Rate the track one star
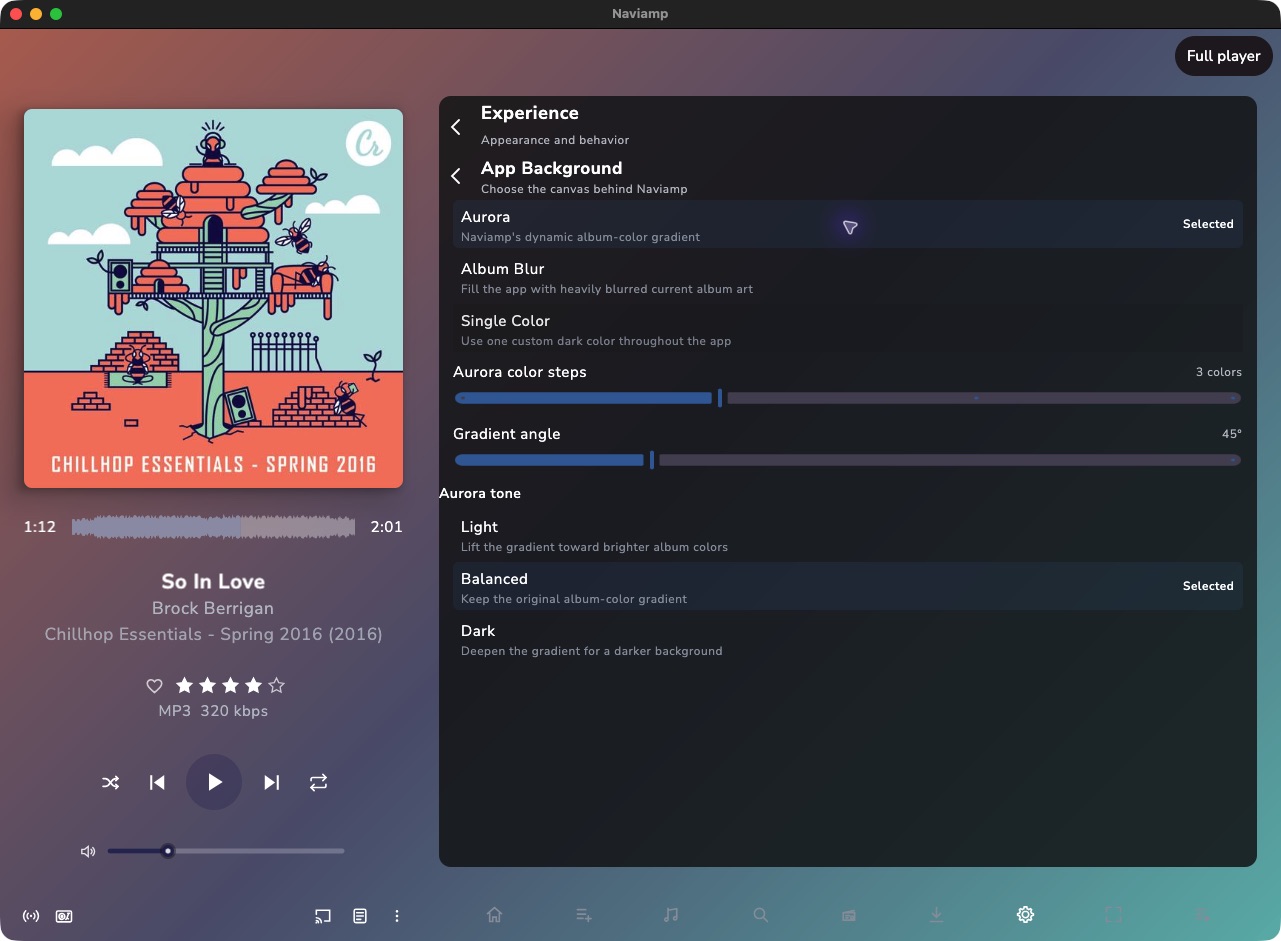This screenshot has height=941, width=1281. (184, 685)
